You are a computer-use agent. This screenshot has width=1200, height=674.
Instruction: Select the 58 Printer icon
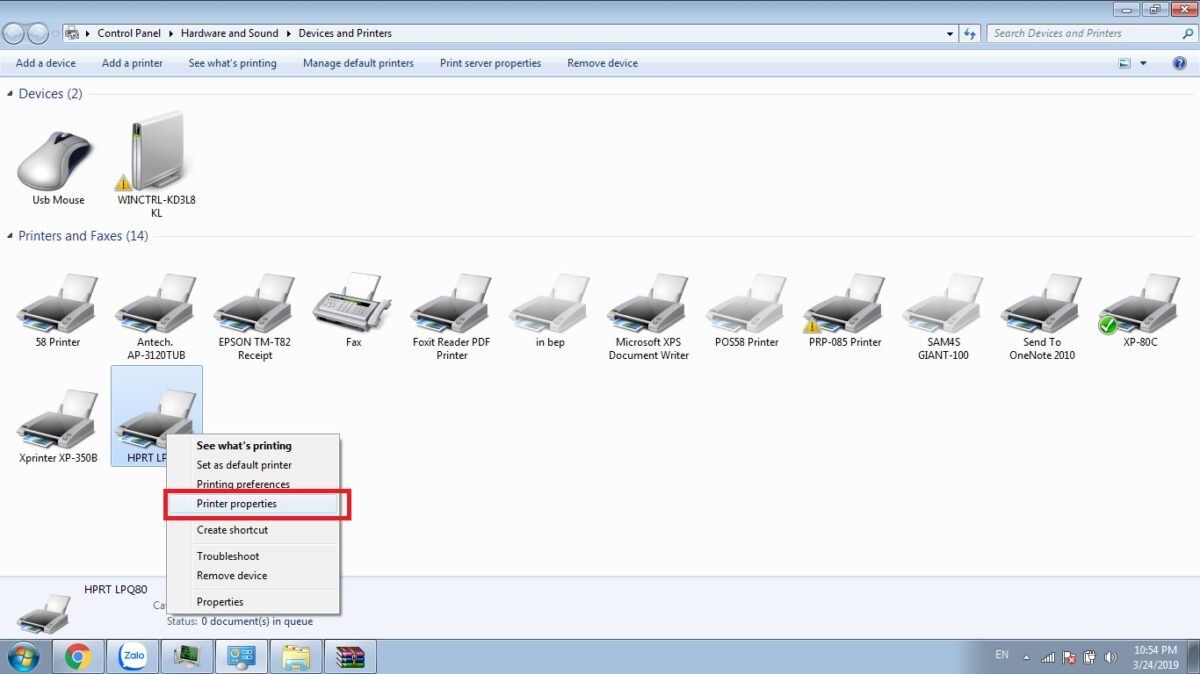(x=58, y=303)
